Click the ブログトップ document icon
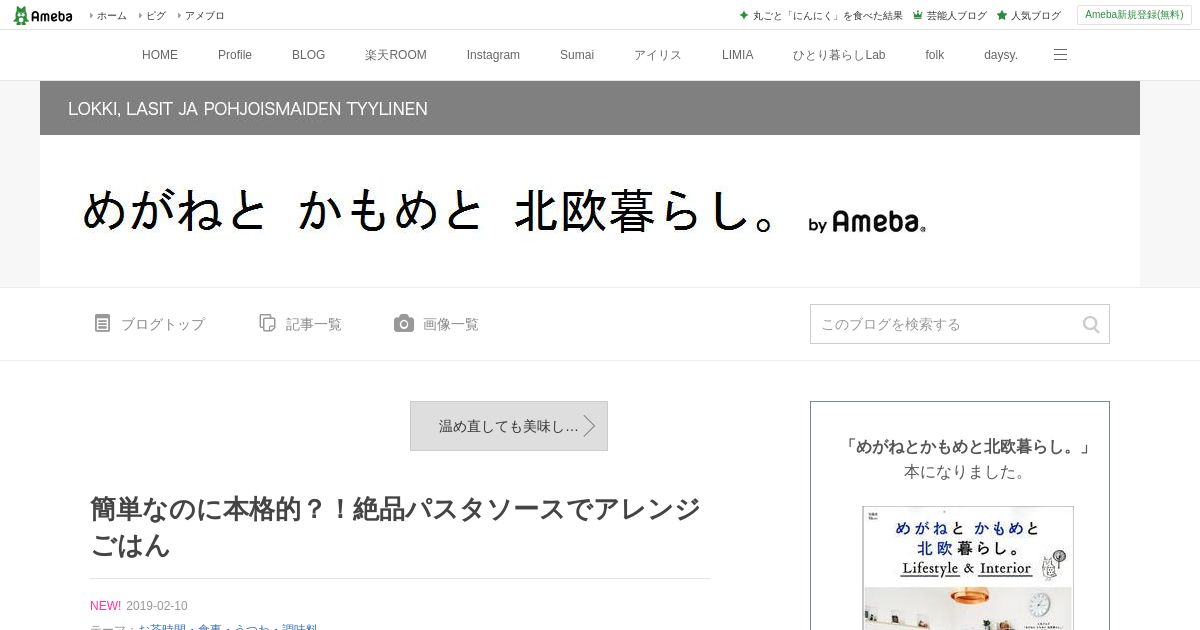The width and height of the screenshot is (1200, 630). tap(102, 323)
